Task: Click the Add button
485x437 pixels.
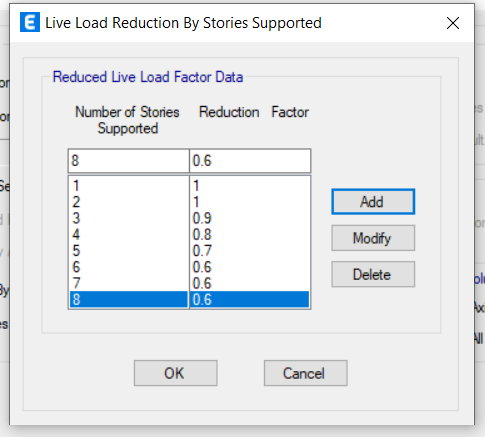Action: point(373,202)
